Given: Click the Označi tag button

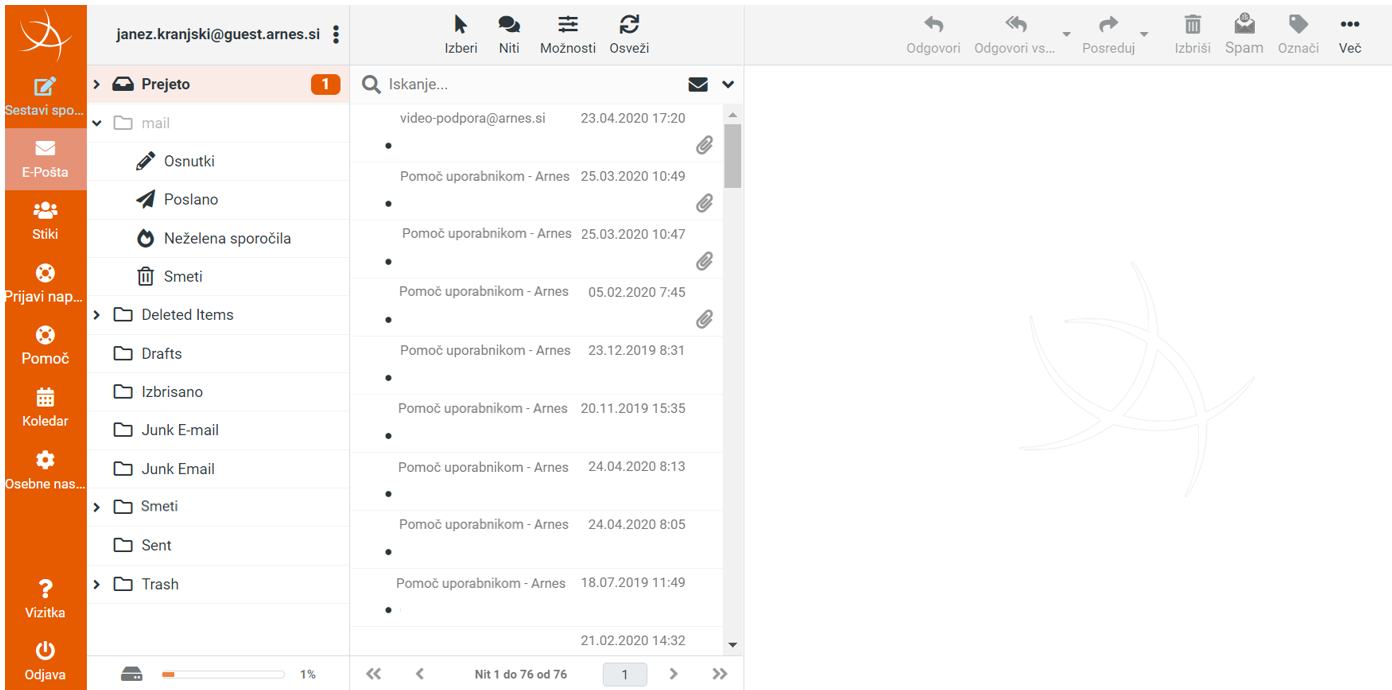Looking at the screenshot, I should tap(1298, 34).
